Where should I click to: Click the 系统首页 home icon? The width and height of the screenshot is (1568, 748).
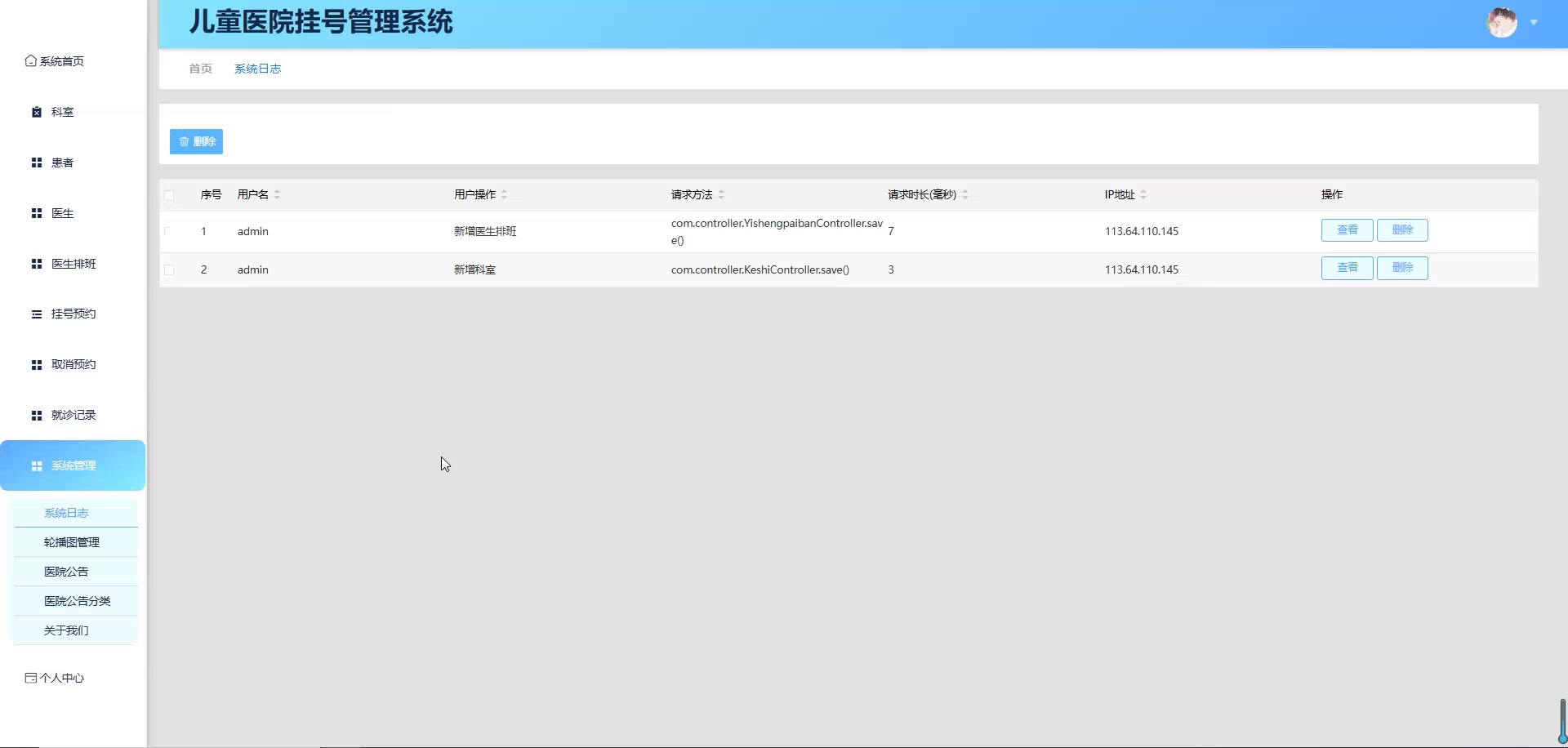[29, 60]
